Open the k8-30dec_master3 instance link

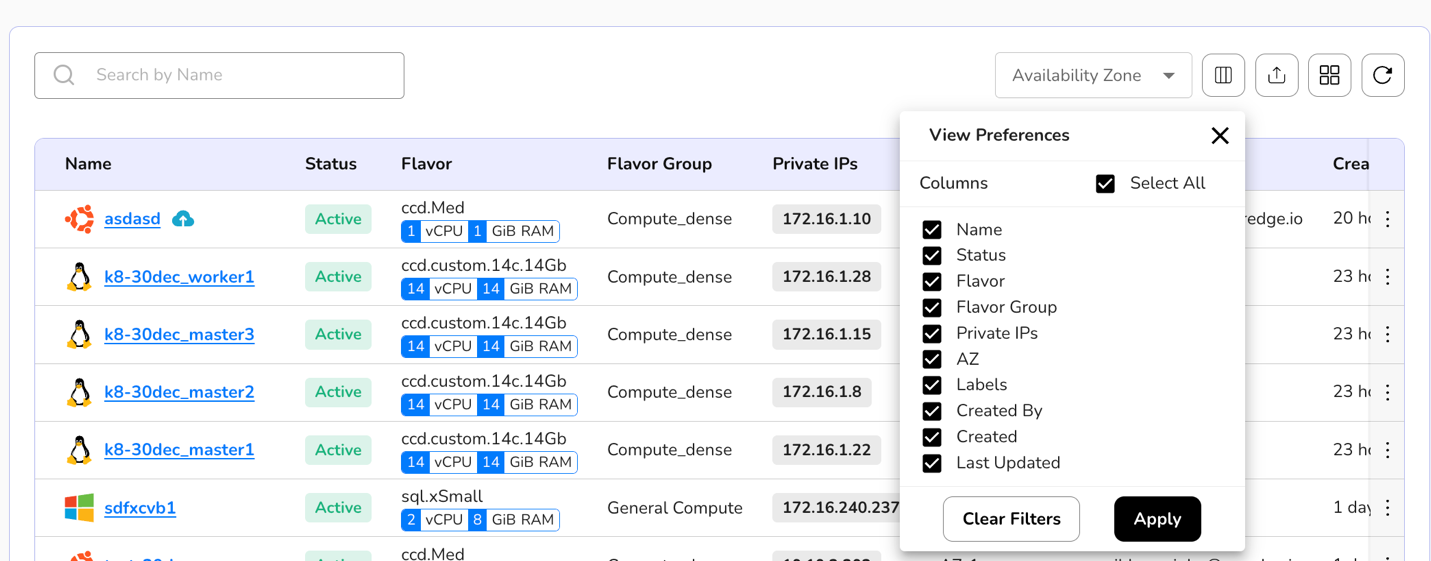coord(179,335)
